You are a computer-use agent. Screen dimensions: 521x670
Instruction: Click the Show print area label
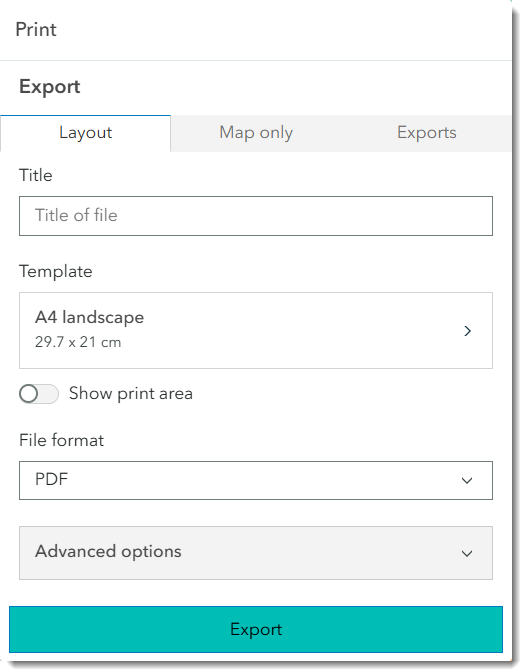pyautogui.click(x=131, y=394)
